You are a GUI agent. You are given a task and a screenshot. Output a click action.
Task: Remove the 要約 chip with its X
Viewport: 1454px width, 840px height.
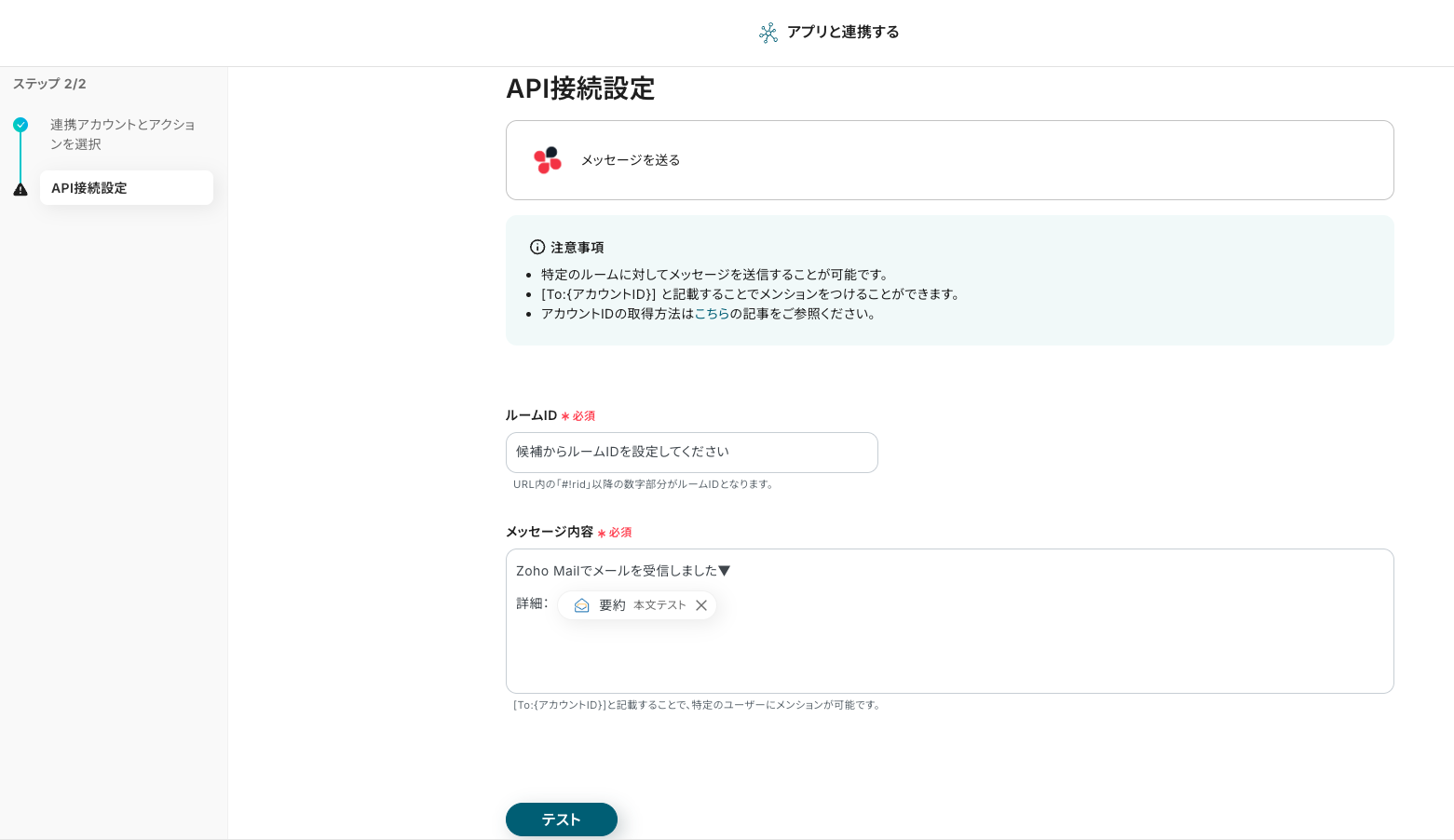[x=701, y=605]
